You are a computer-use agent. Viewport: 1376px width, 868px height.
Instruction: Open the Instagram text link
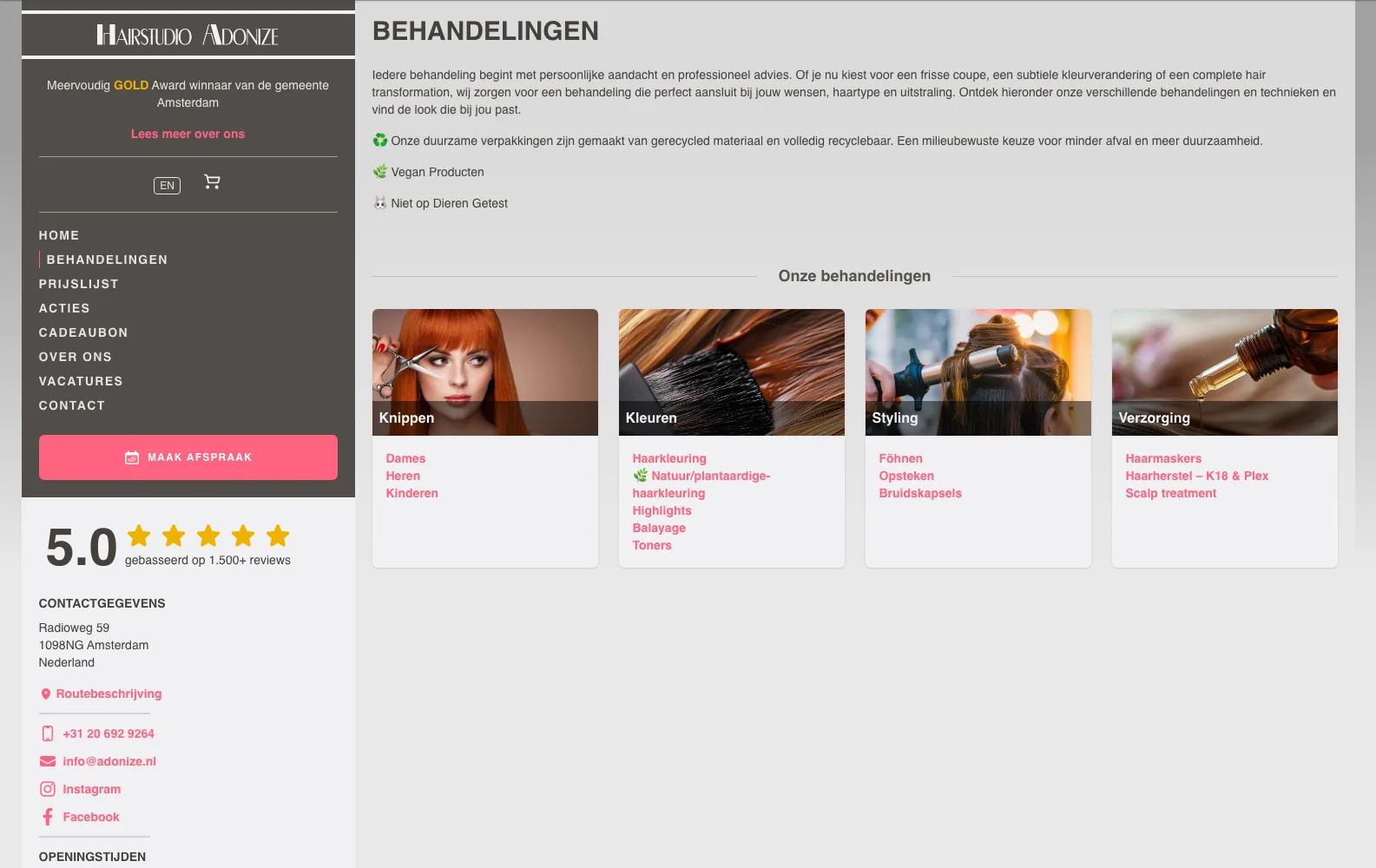92,789
